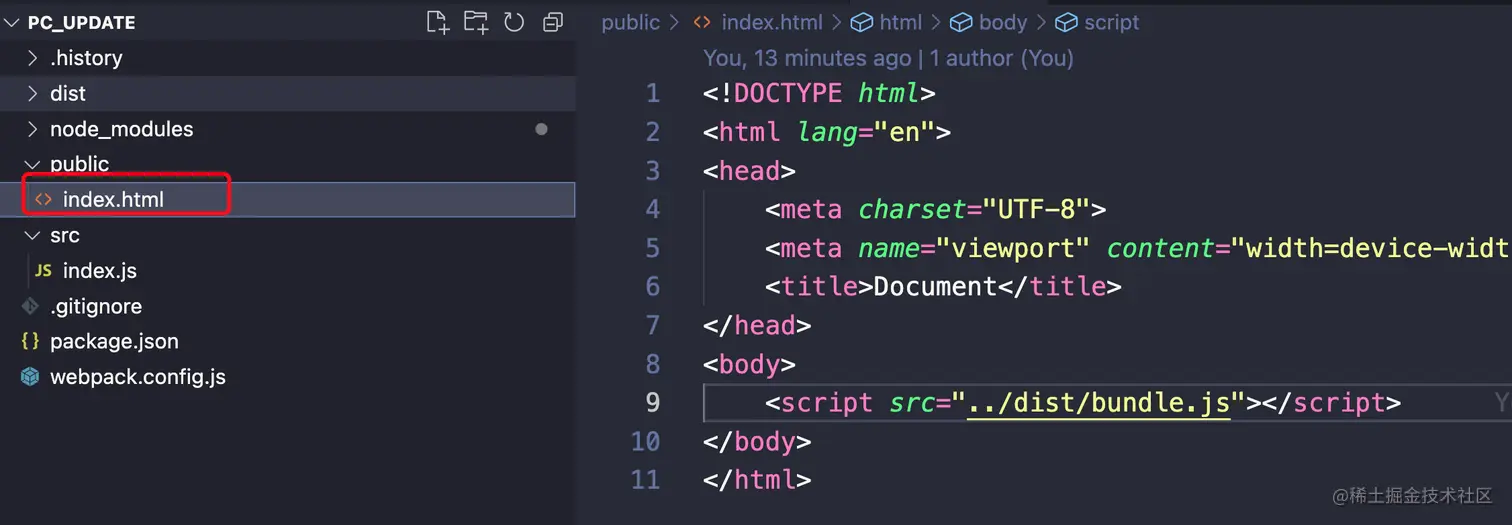Click line number 11 in the gutter
The height and width of the screenshot is (525, 1512).
pyautogui.click(x=646, y=480)
